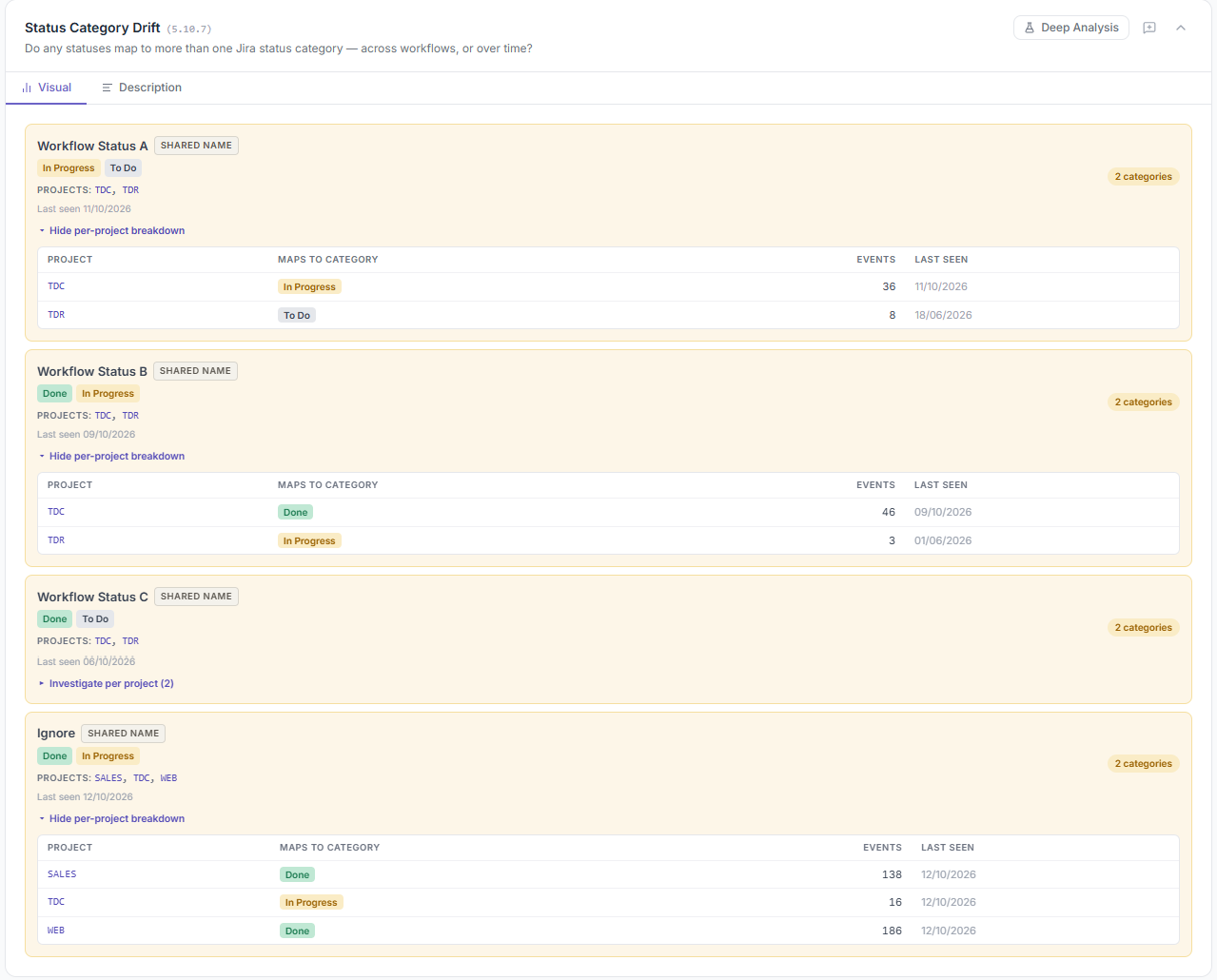
Task: Click the Ignore status title
Action: pos(56,734)
